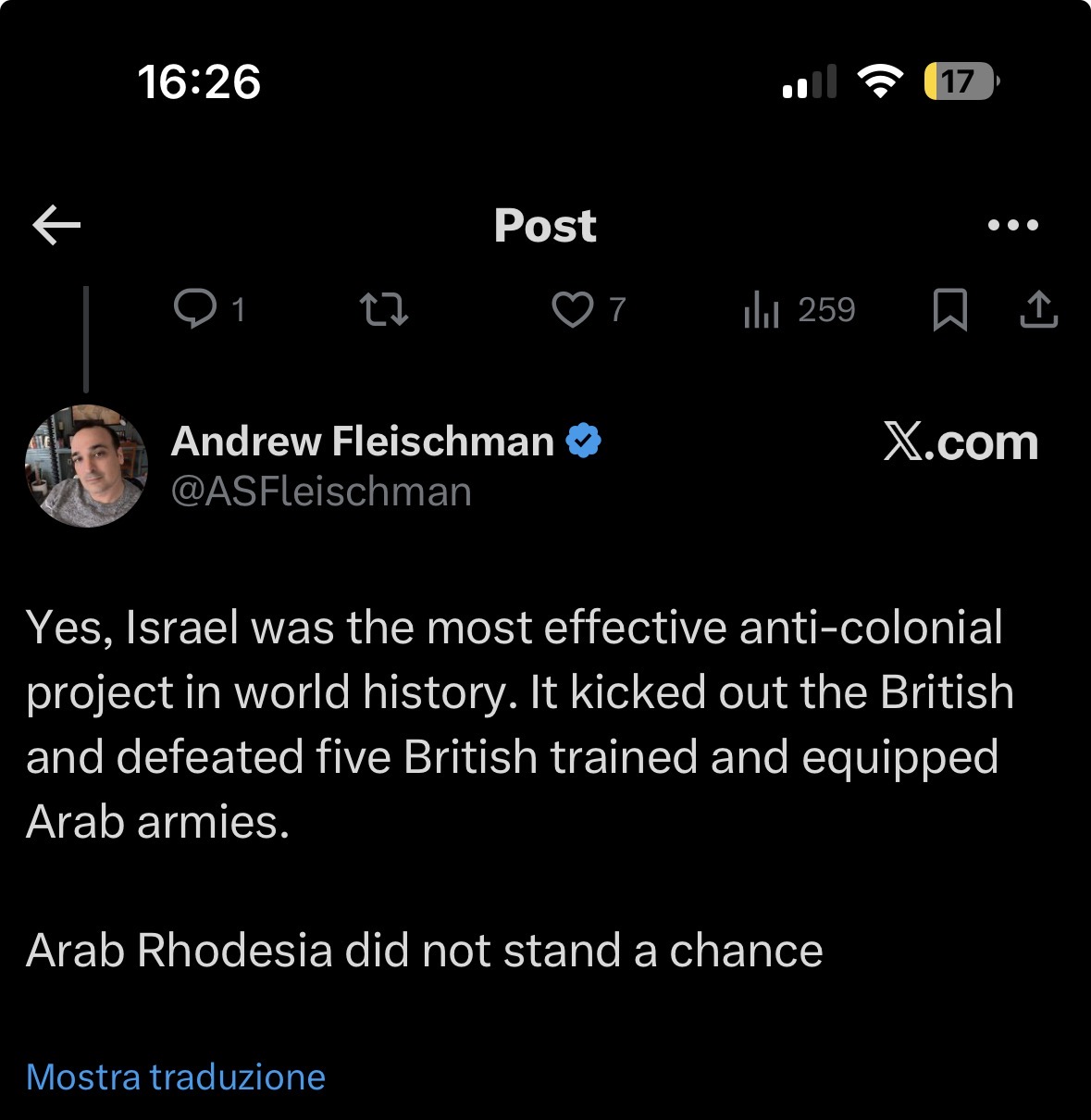Tap the reply speech bubble icon
Screen dimensions: 1091x1120
tap(195, 309)
